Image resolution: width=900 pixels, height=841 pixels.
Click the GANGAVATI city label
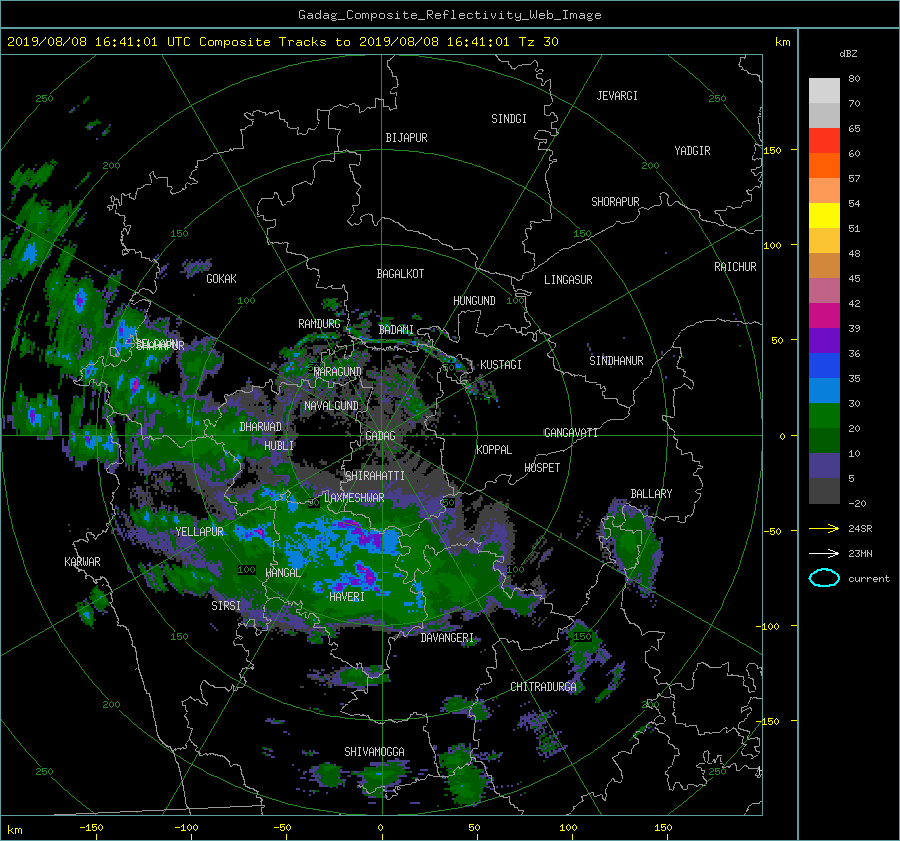571,433
